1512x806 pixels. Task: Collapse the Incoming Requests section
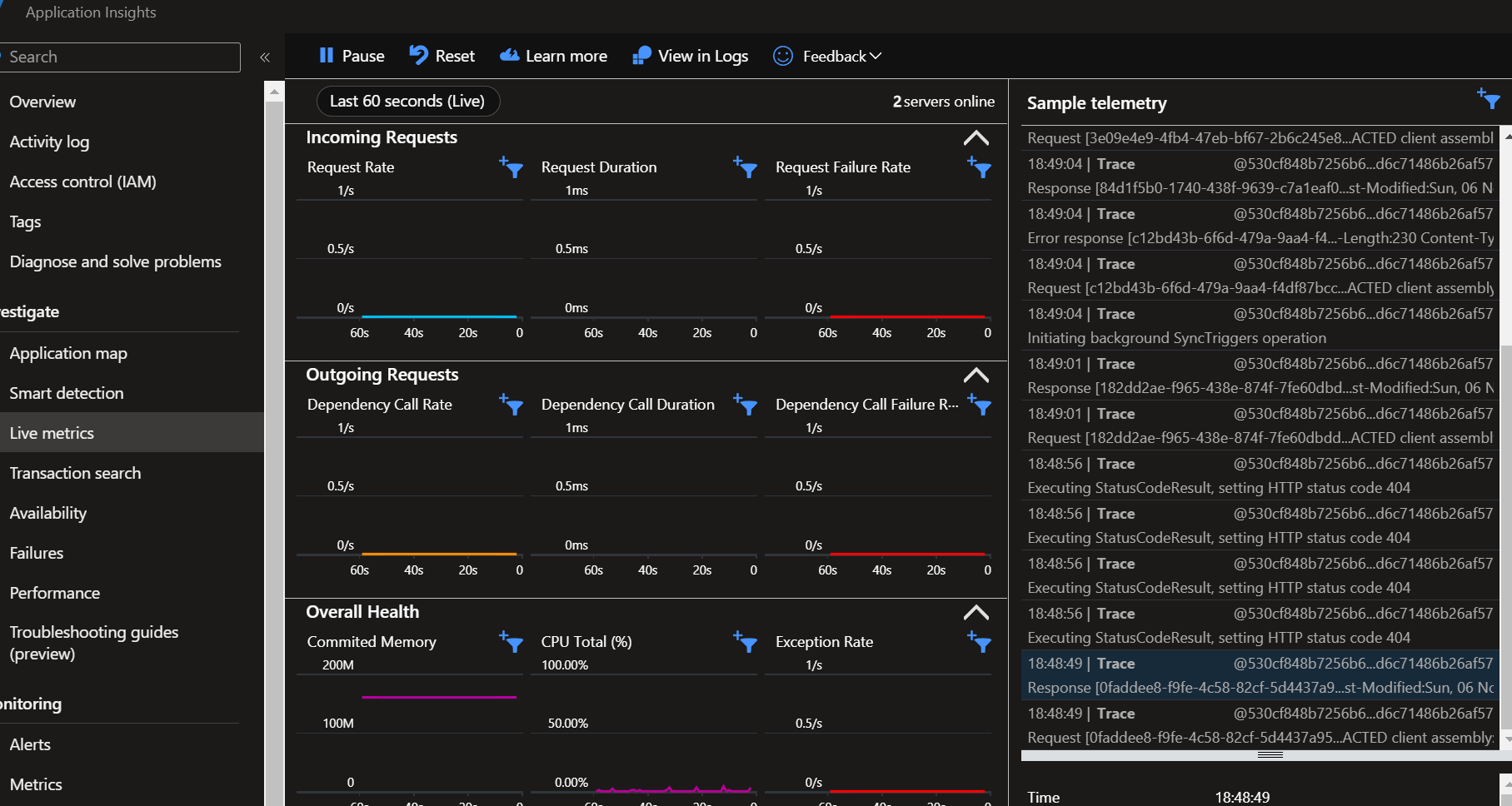click(x=976, y=138)
